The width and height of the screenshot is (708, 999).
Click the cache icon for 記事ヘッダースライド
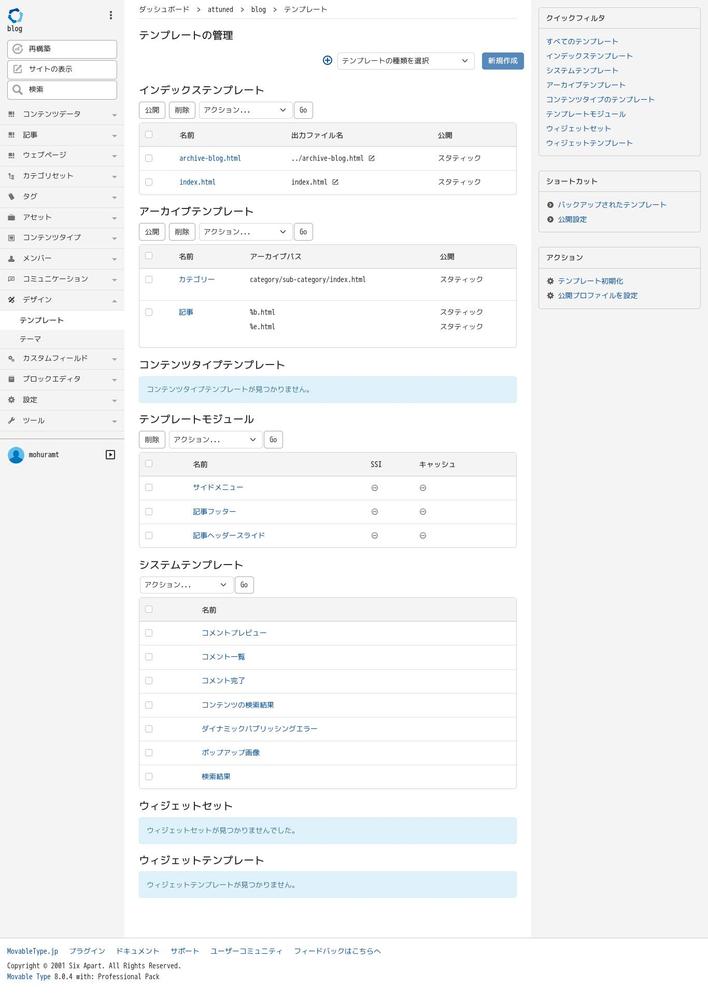[x=423, y=536]
